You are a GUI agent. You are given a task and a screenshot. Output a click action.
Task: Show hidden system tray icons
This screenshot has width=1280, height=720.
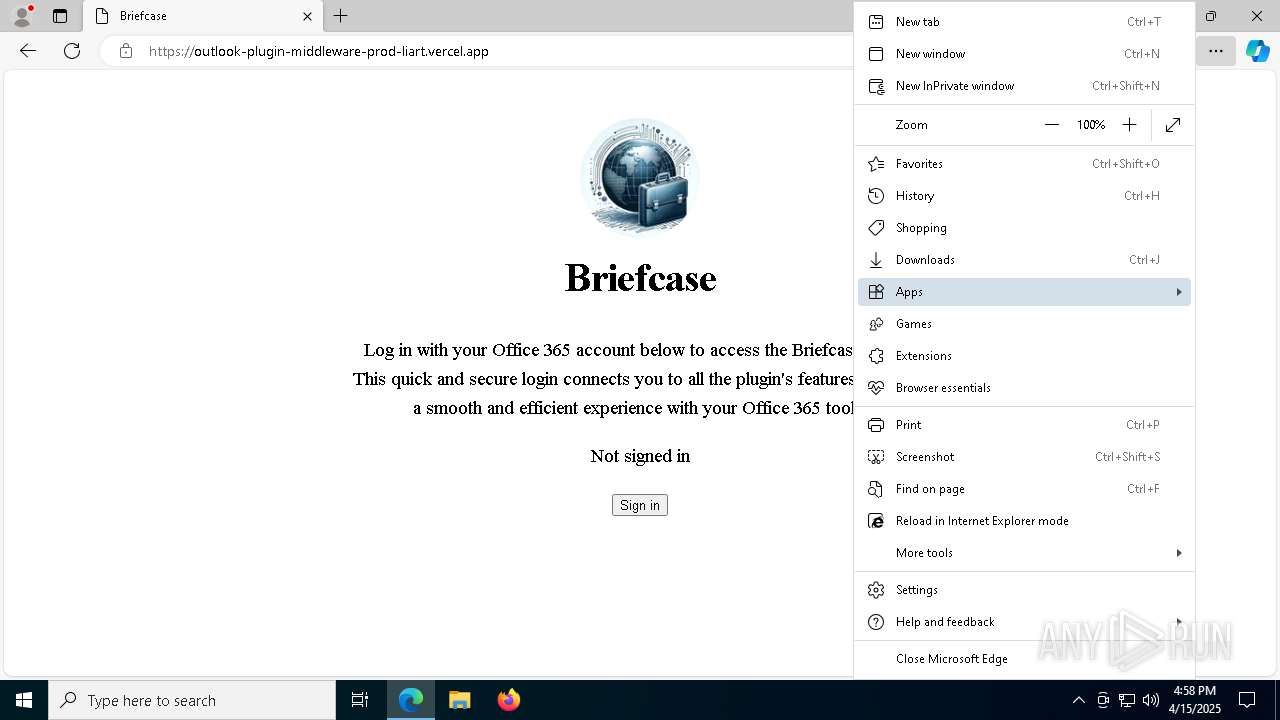[x=1078, y=700]
